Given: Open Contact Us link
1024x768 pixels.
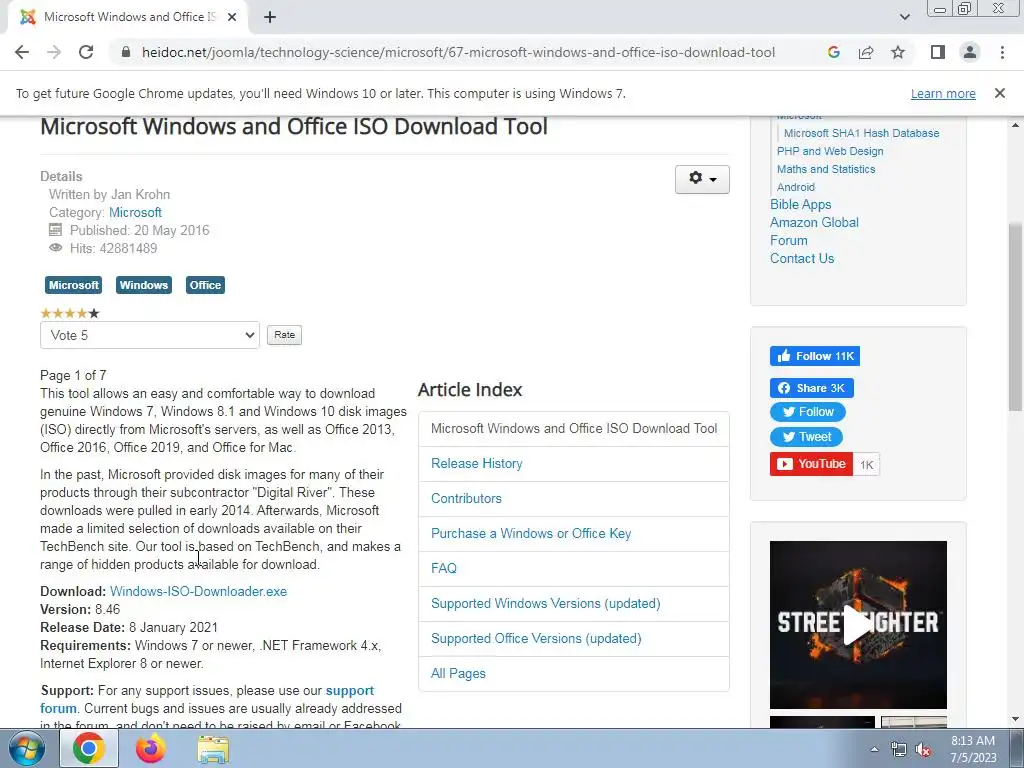Looking at the screenshot, I should (802, 258).
